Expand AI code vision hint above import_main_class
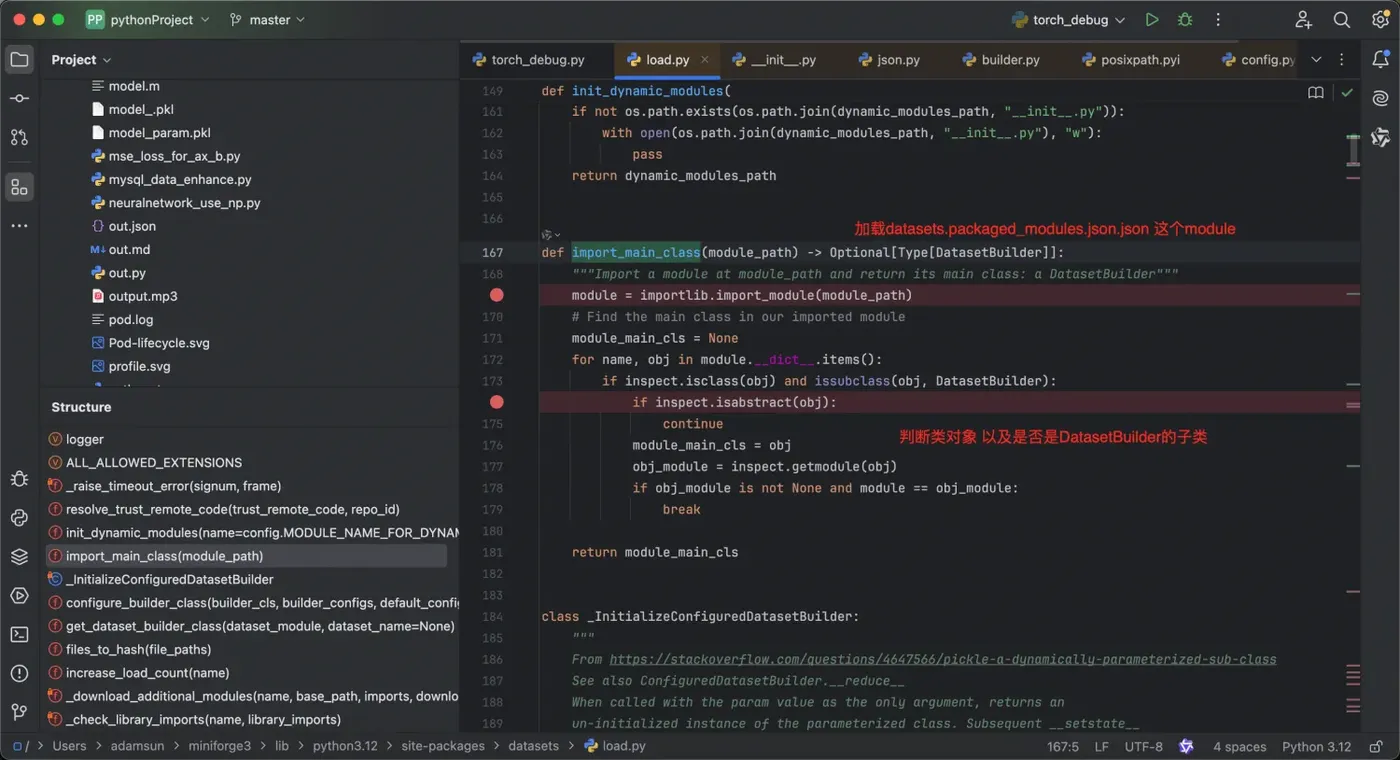This screenshot has height=760, width=1400. [x=551, y=234]
